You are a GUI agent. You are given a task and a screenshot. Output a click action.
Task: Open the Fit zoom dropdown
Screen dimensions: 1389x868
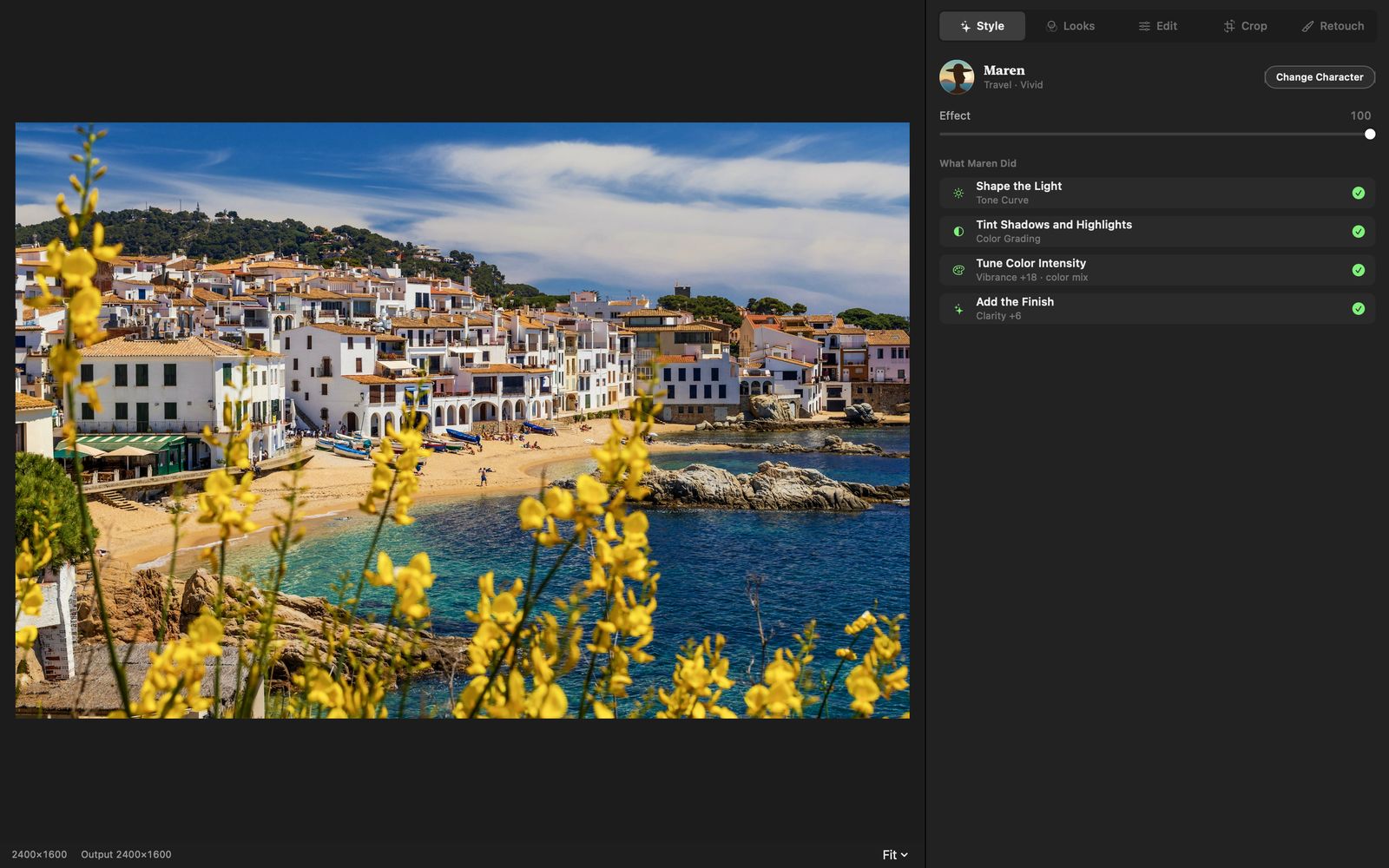(895, 855)
